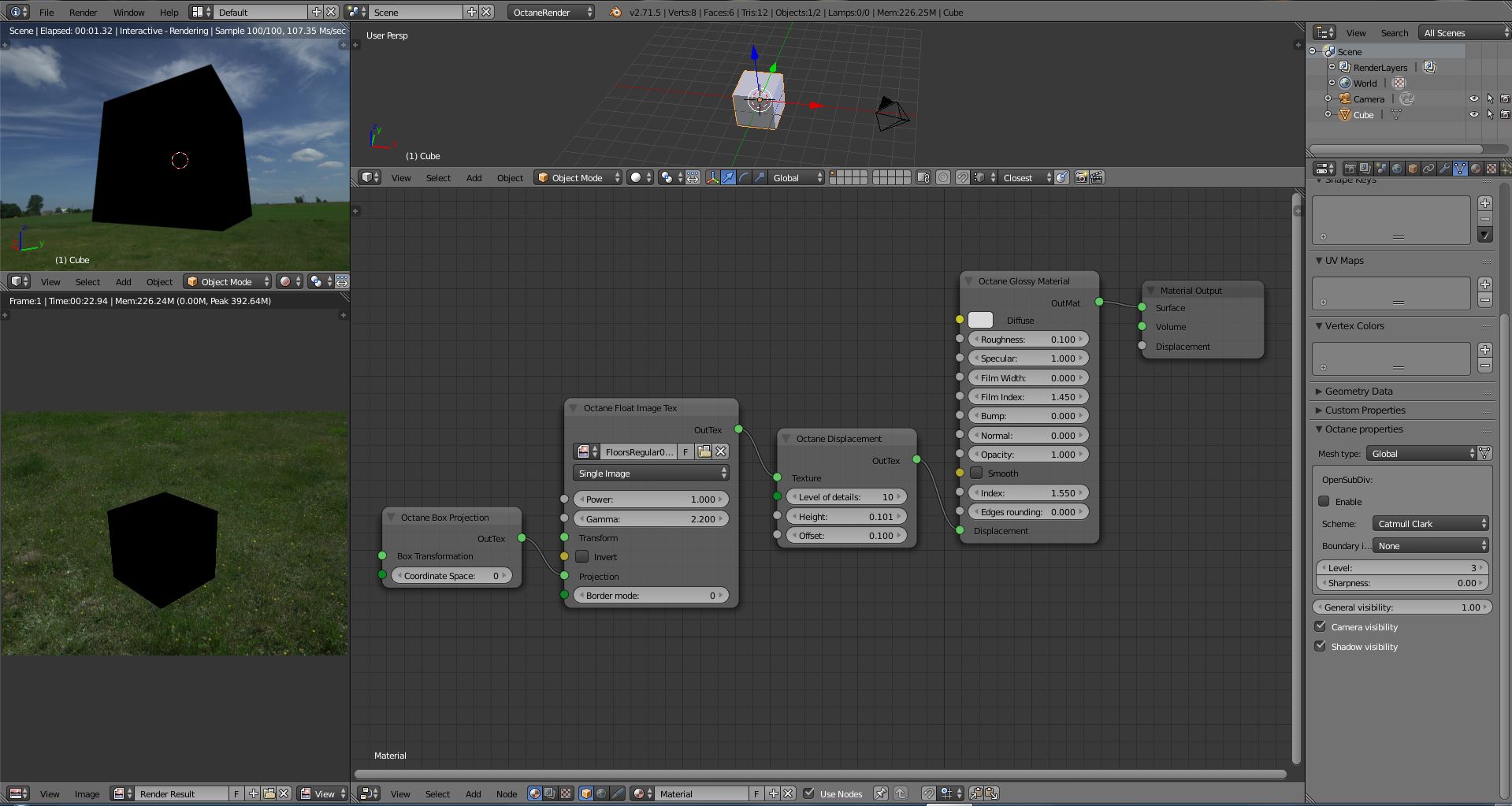Open the Modifiers wrench tab
1512x806 pixels.
pyautogui.click(x=1444, y=169)
